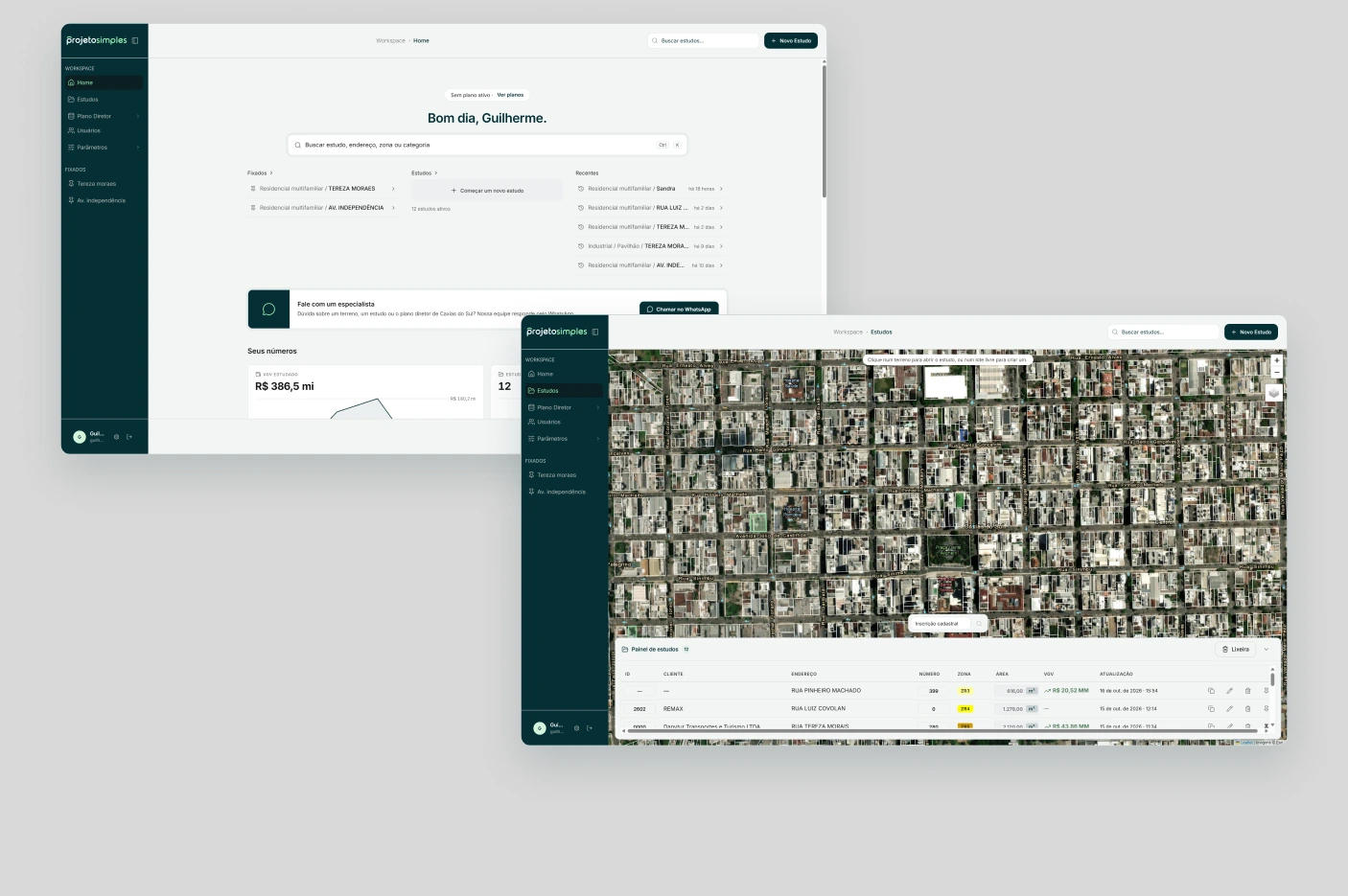Open settings gear in the Home window sidebar
The width and height of the screenshot is (1348, 896).
pyautogui.click(x=117, y=437)
